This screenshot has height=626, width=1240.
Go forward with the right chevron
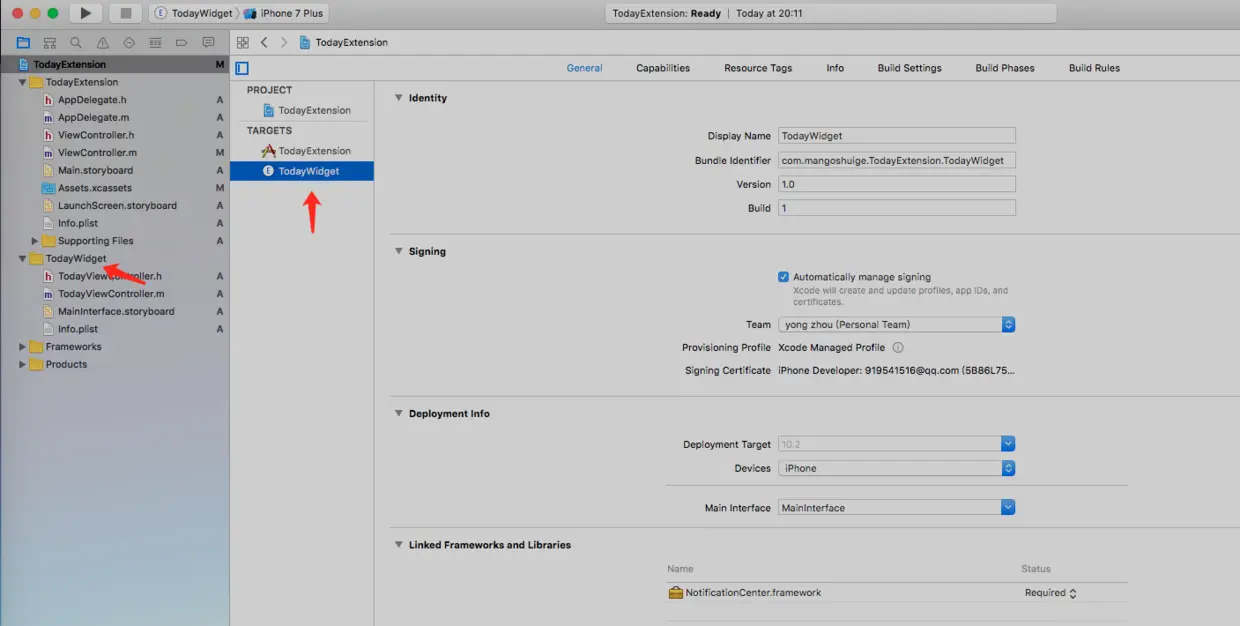tap(284, 43)
